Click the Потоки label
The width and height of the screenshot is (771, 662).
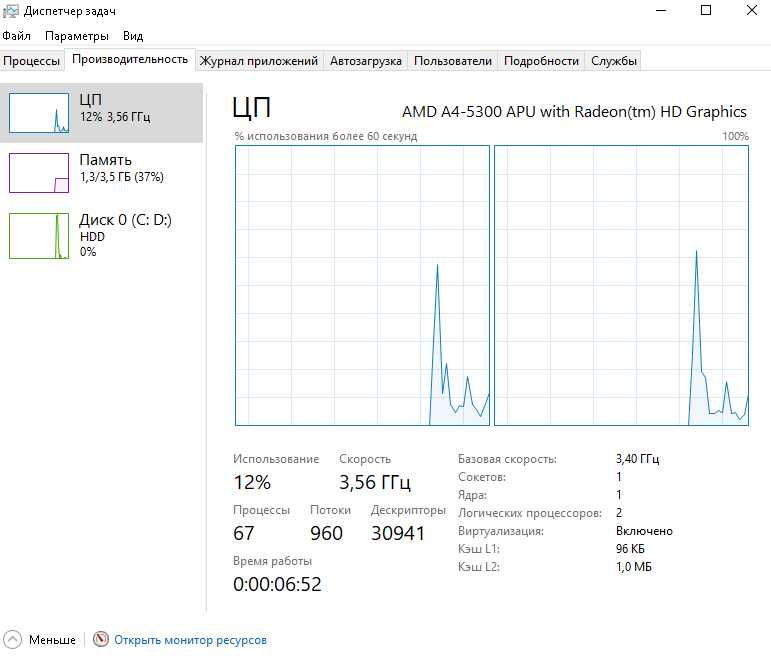(330, 510)
